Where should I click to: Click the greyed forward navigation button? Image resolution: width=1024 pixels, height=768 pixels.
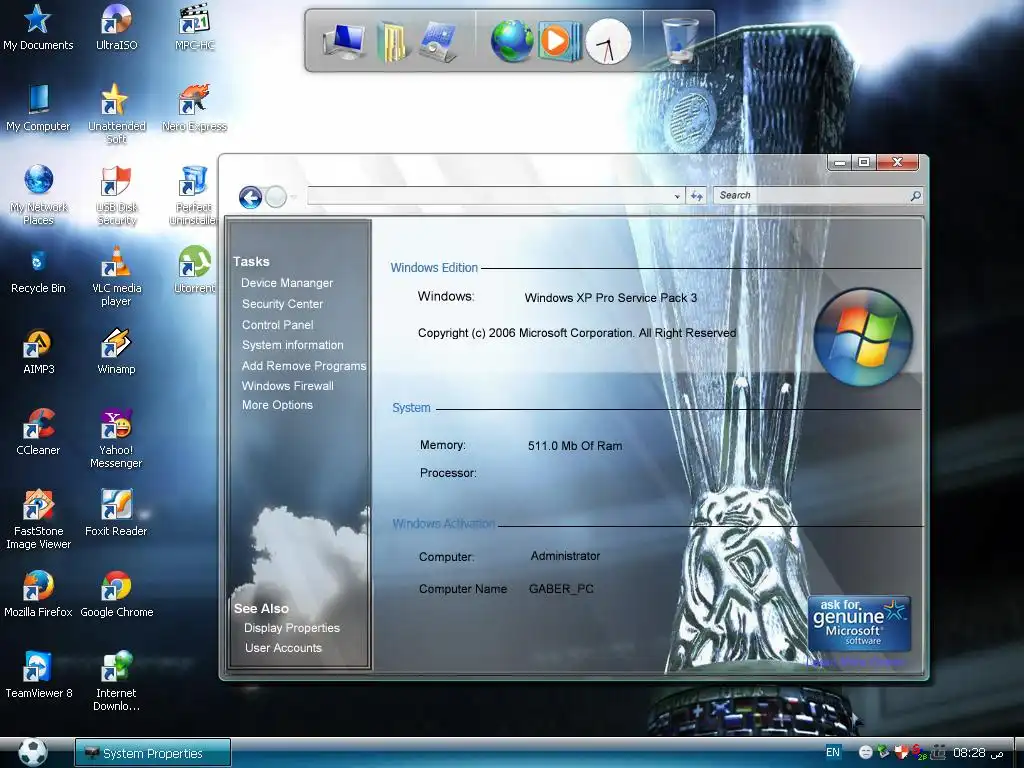tap(276, 197)
